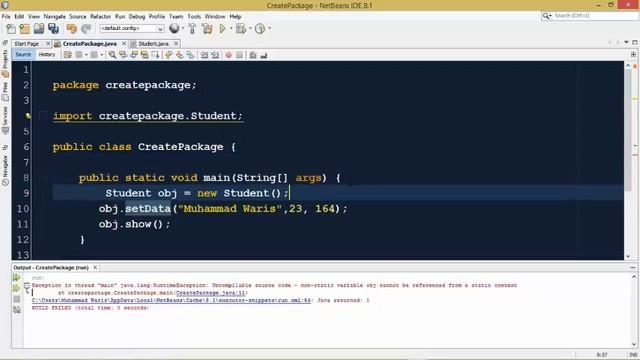Screen dimensions: 640x360
Task: Click Previous Bookmark icon
Action: (x=169, y=55)
